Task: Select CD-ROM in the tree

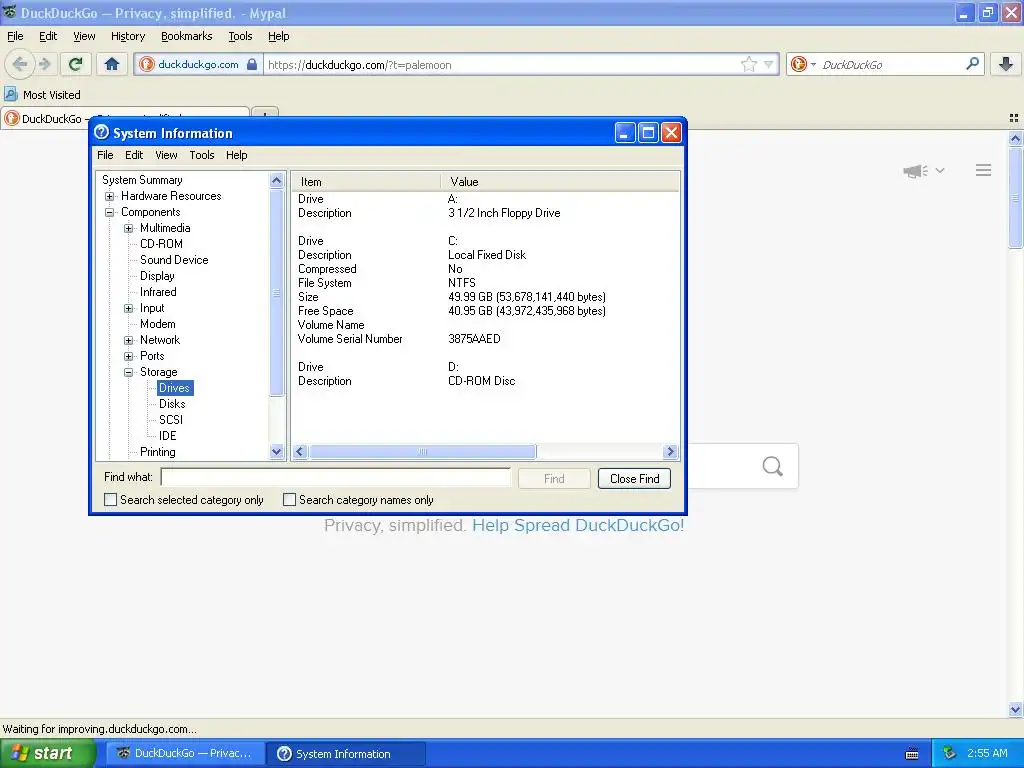Action: coord(161,244)
